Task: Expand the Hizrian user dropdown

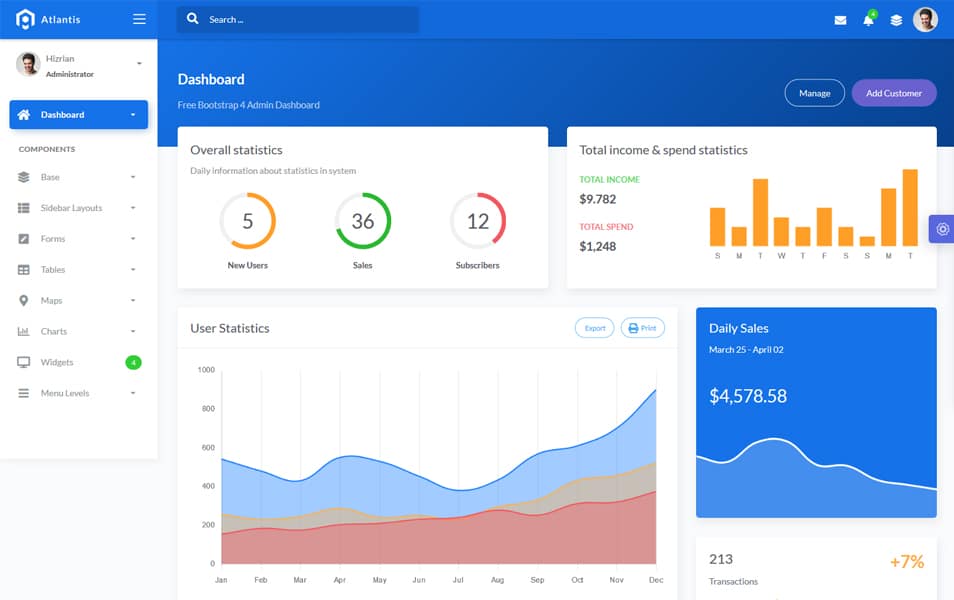Action: point(139,64)
